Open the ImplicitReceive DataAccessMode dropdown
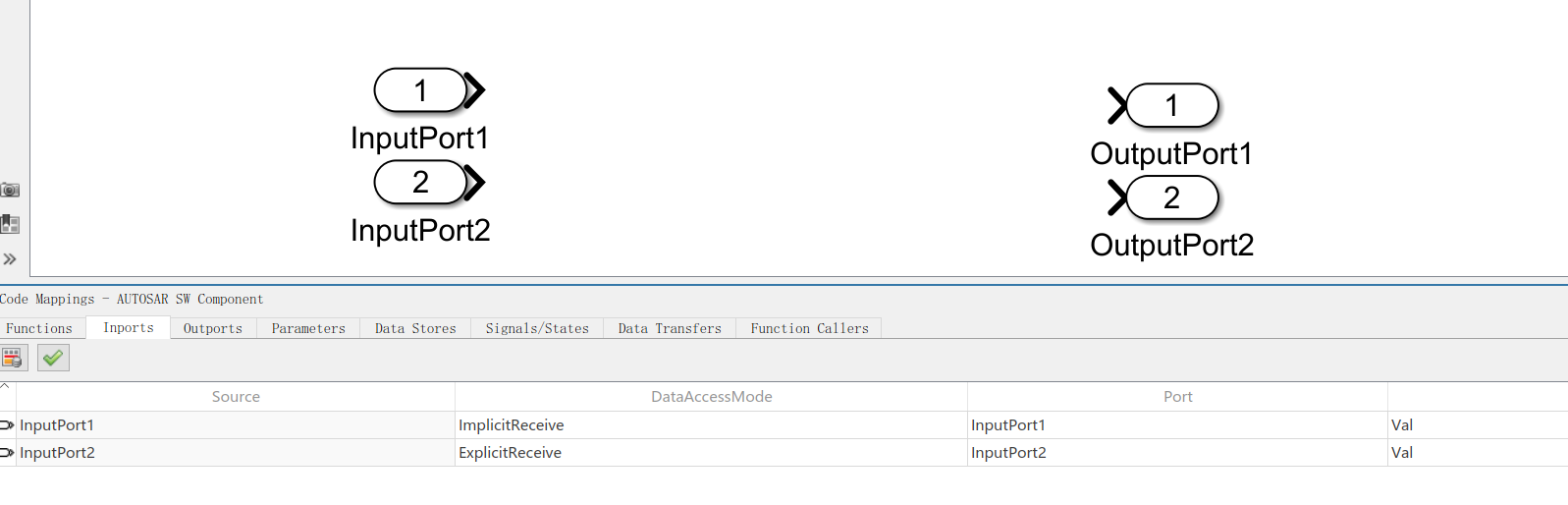Image resolution: width=1568 pixels, height=505 pixels. pos(710,425)
